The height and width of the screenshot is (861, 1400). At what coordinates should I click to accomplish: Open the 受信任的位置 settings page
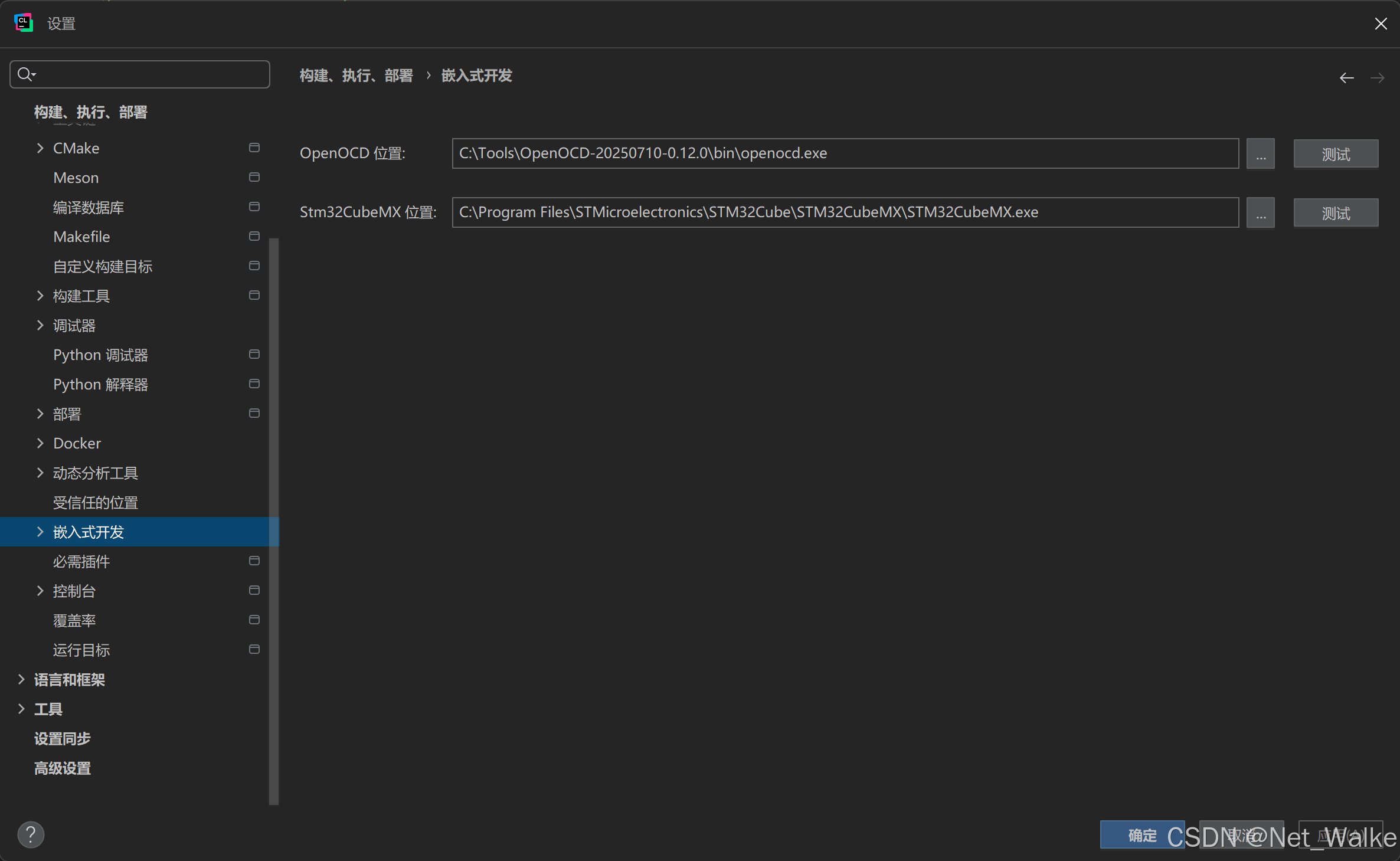pyautogui.click(x=96, y=502)
